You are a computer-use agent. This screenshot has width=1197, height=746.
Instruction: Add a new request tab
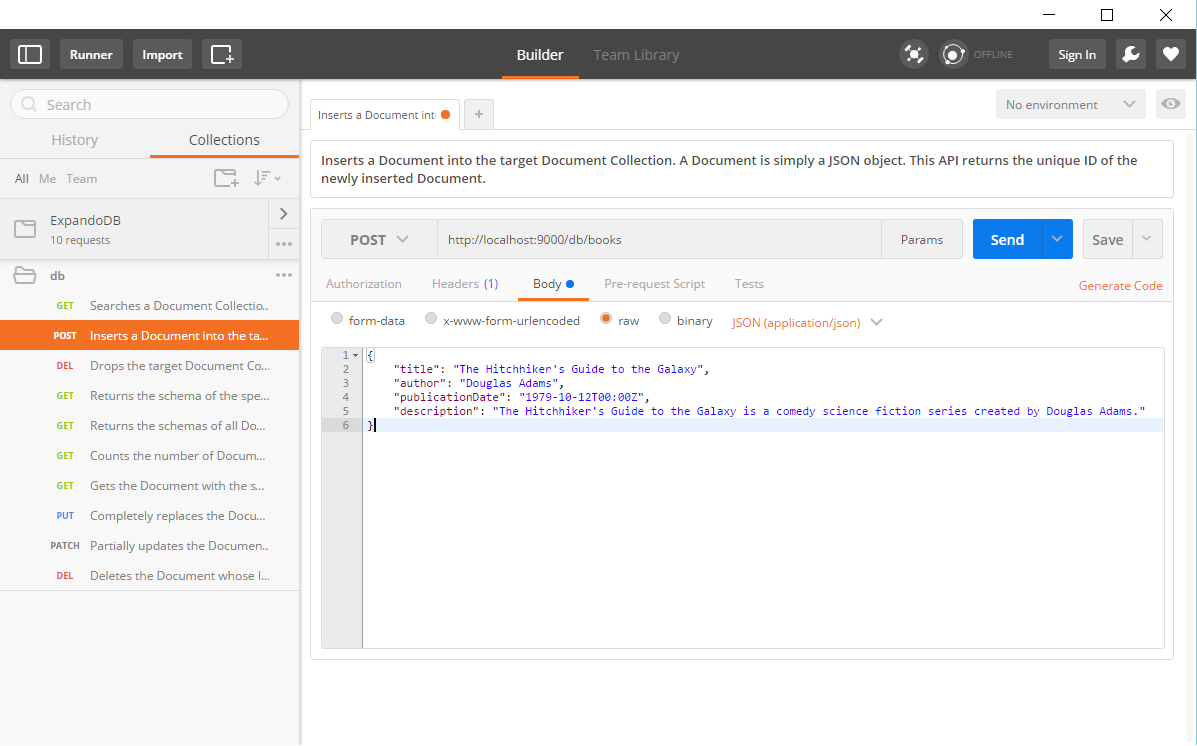point(479,114)
